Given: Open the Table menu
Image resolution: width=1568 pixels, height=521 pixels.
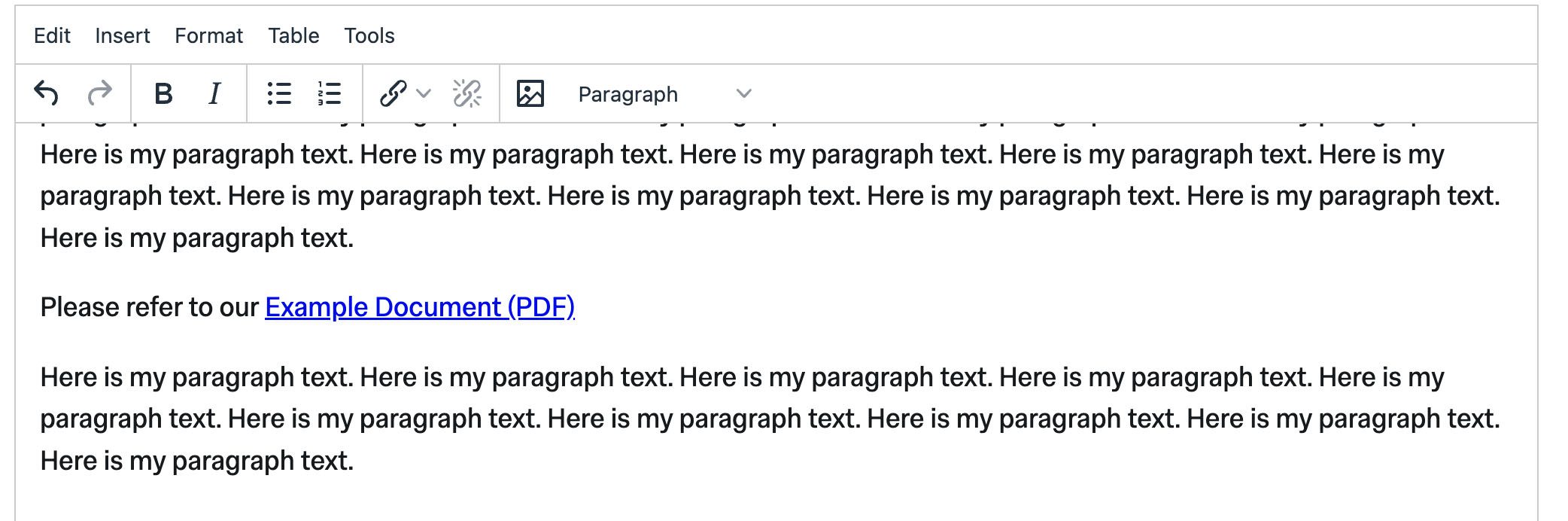Looking at the screenshot, I should 293,35.
